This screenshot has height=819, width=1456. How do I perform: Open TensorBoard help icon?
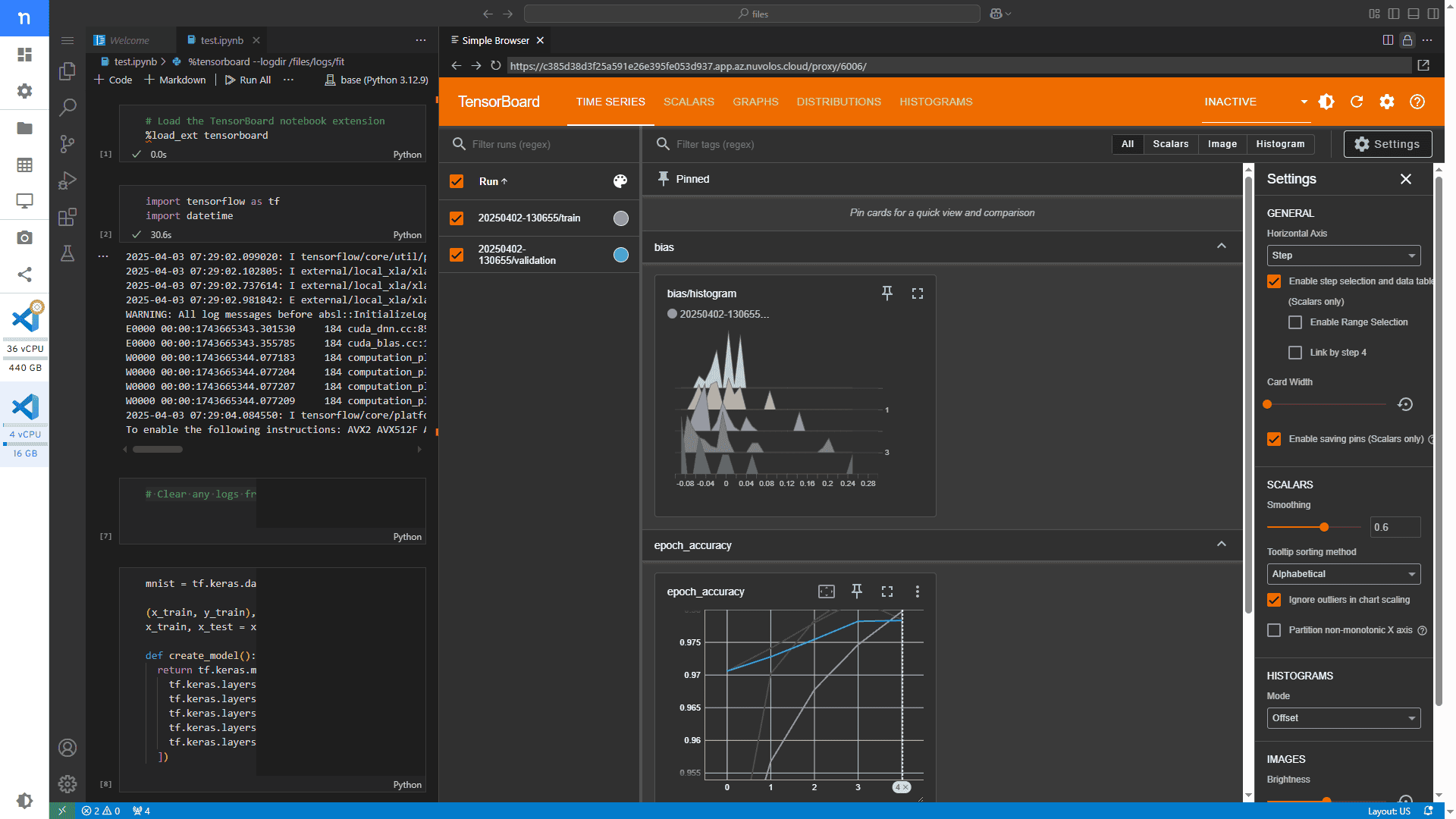tap(1417, 102)
